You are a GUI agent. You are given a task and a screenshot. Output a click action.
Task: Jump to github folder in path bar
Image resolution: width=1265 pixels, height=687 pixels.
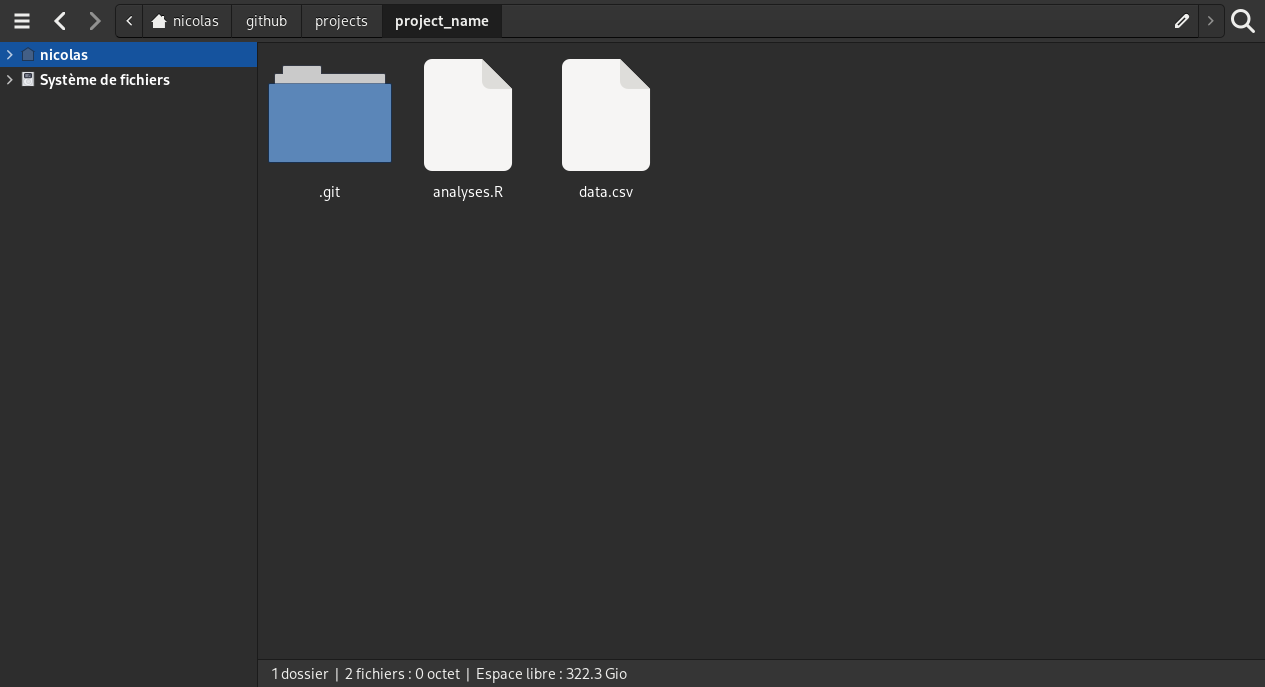(266, 21)
